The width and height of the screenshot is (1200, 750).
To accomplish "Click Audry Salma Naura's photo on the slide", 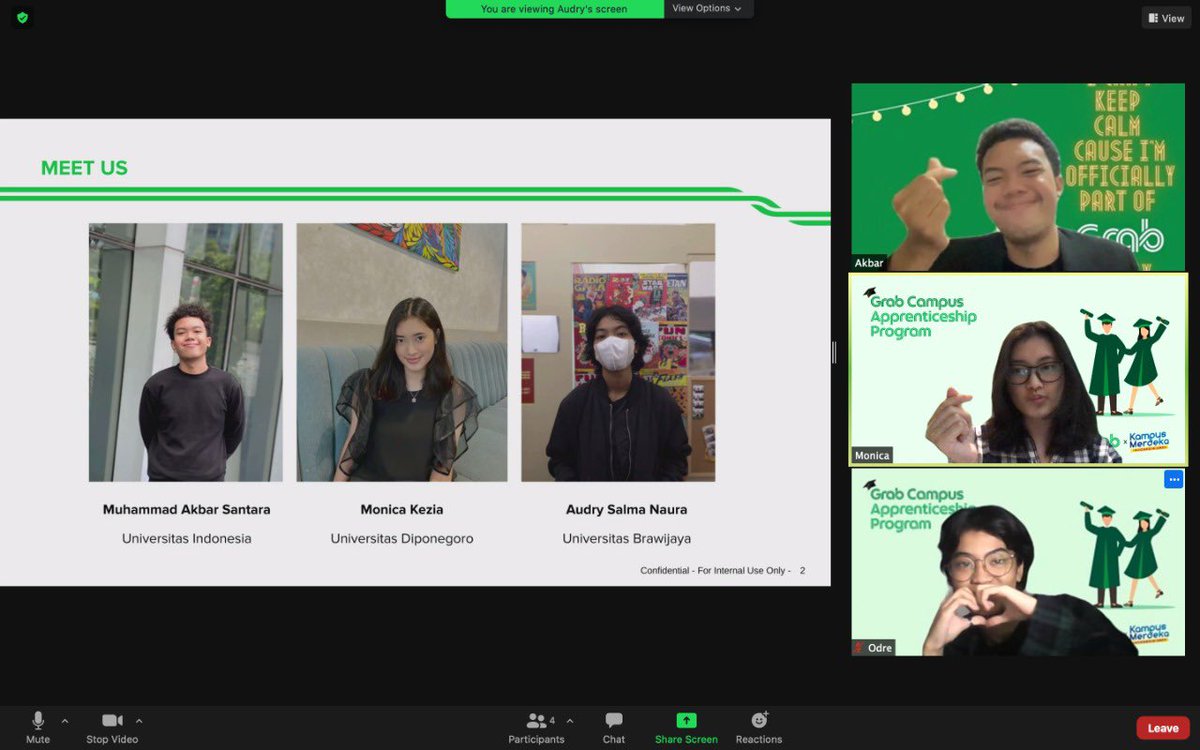I will click(618, 352).
